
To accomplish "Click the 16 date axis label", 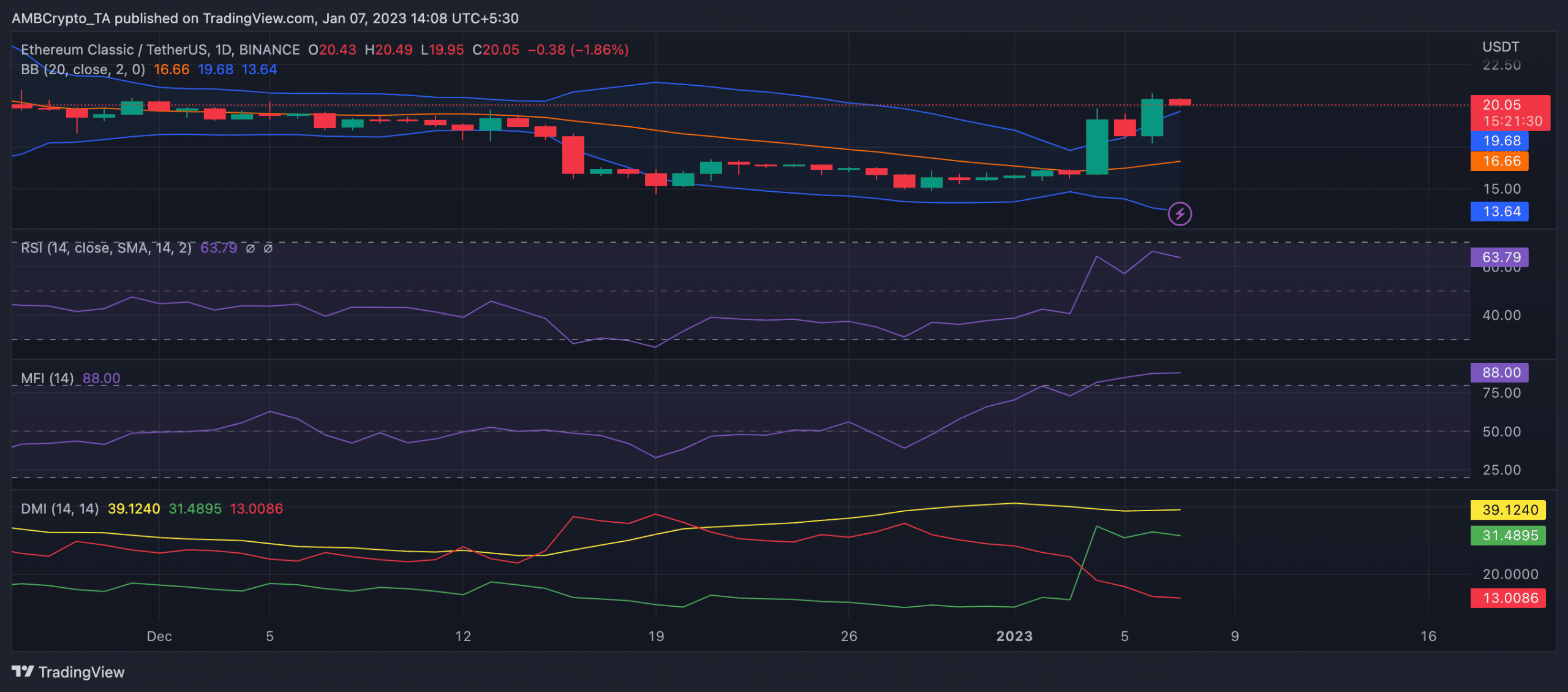I will coord(1428,636).
